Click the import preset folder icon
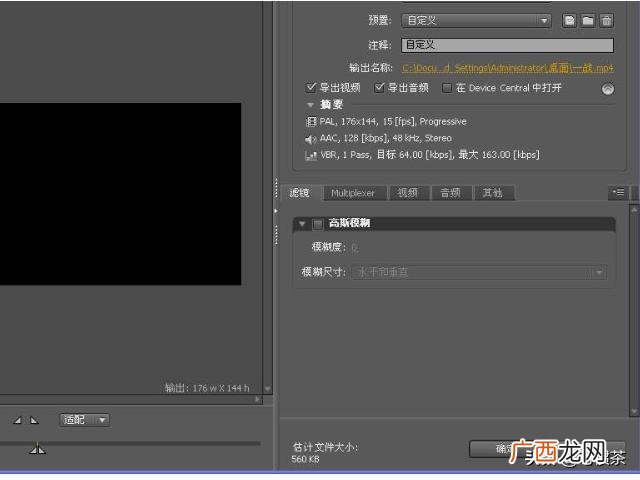This screenshot has height=480, width=640. point(588,20)
